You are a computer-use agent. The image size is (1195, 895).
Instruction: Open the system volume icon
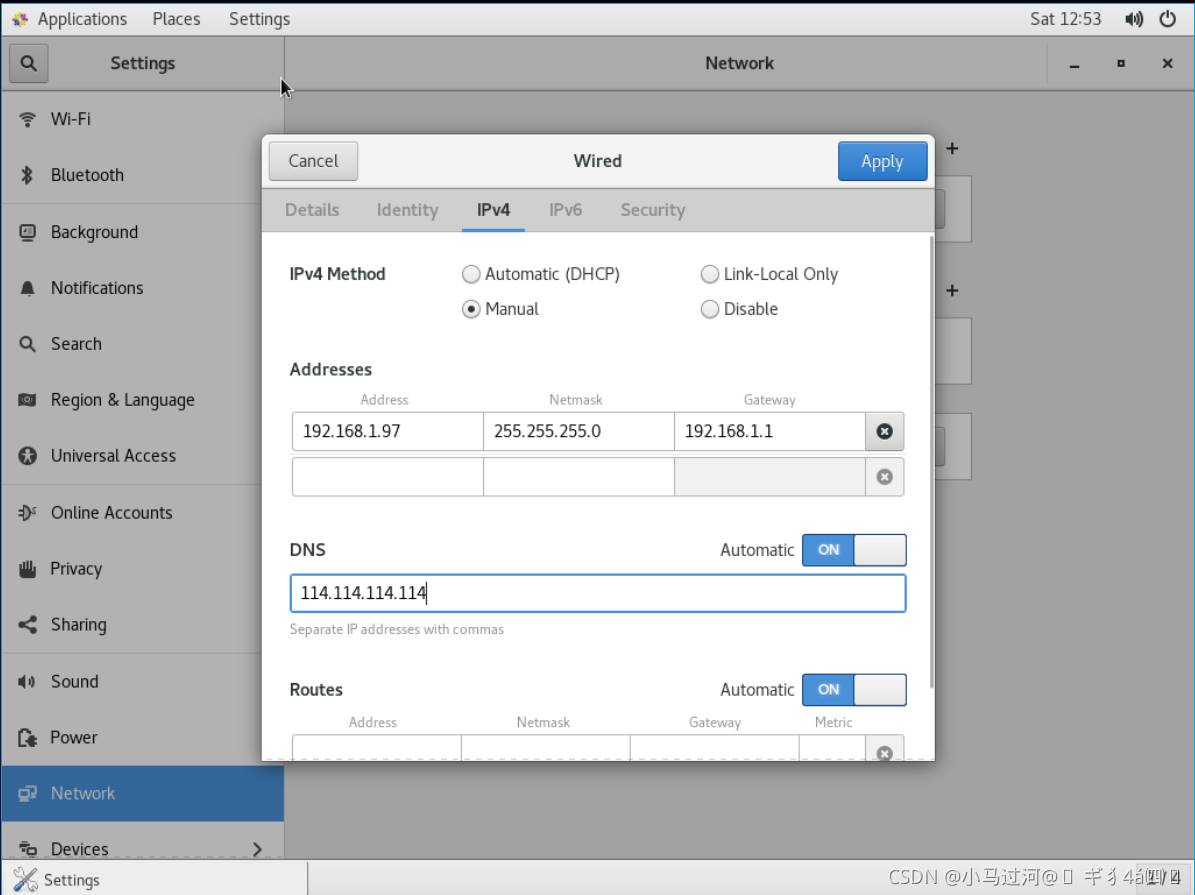pos(1134,19)
